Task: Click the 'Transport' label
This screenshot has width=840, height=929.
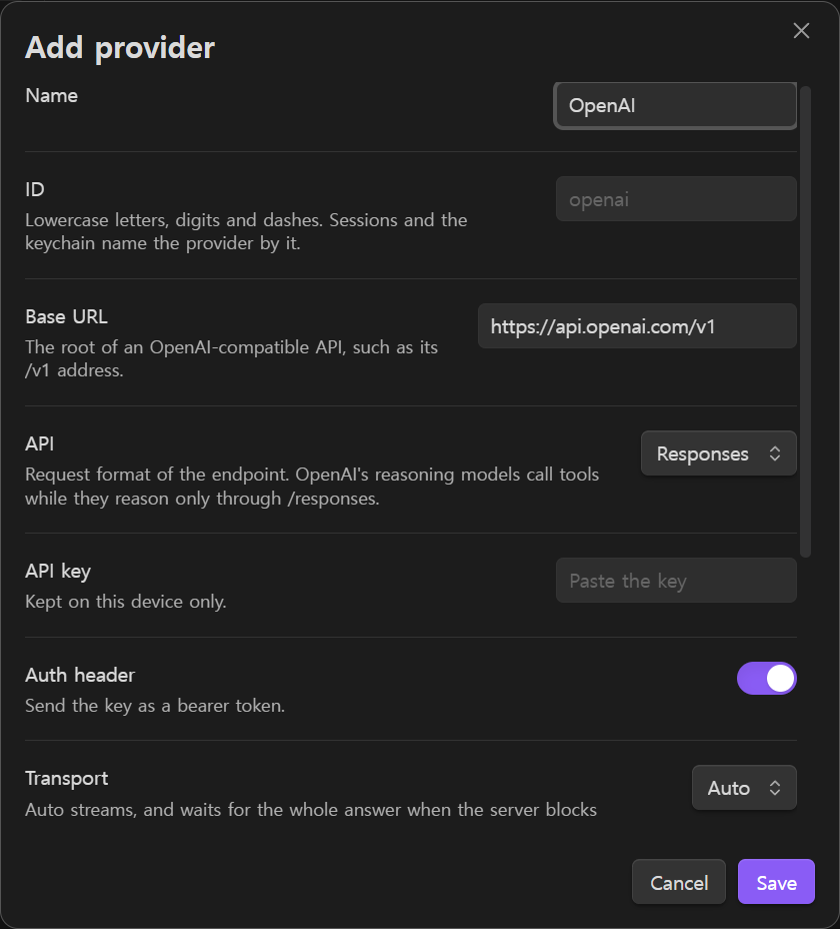Action: click(x=66, y=779)
